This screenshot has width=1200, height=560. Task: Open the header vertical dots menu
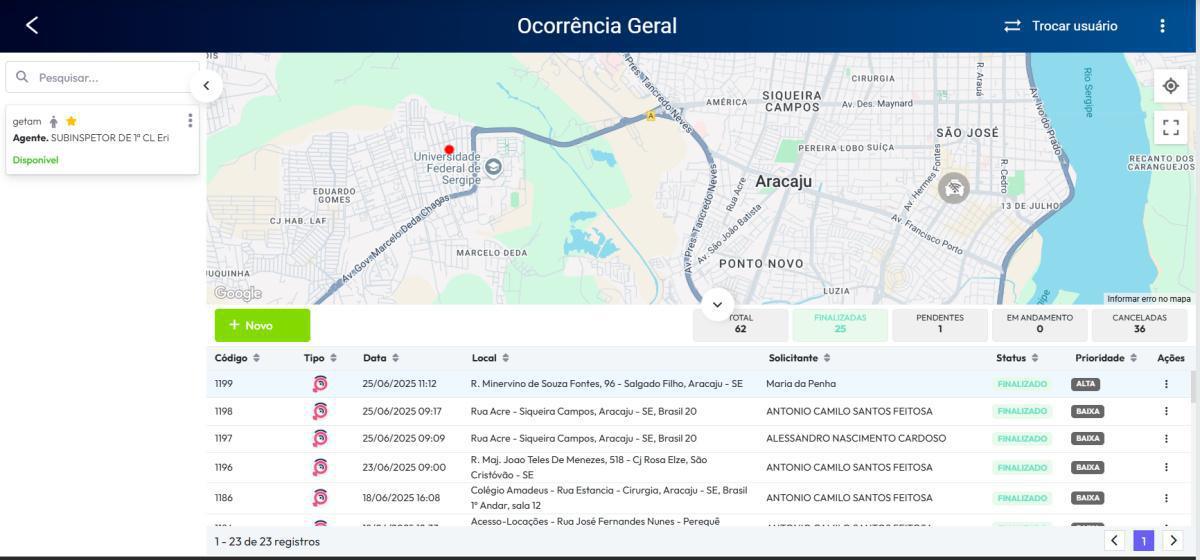1162,26
